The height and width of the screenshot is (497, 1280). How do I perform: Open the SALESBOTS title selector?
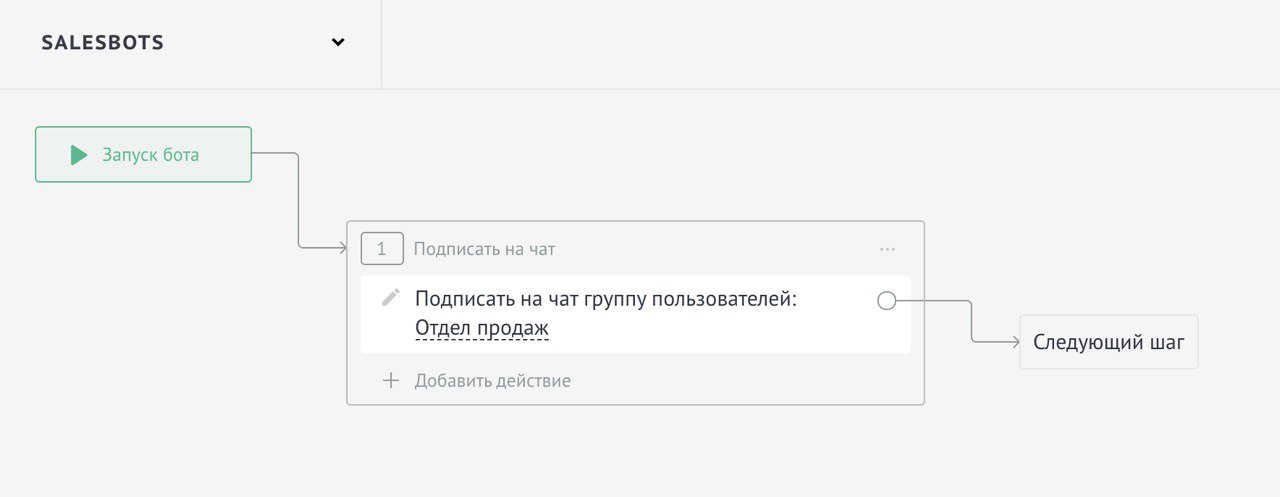[103, 43]
